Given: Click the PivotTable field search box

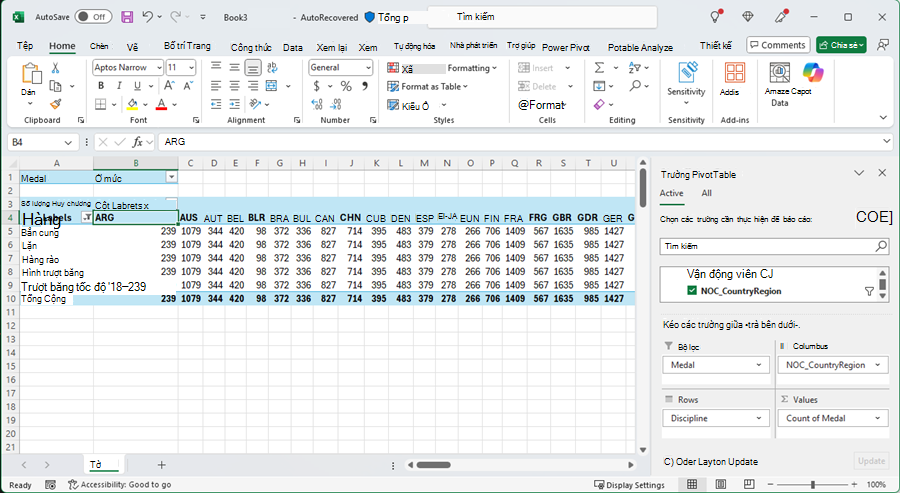Looking at the screenshot, I should (774, 246).
